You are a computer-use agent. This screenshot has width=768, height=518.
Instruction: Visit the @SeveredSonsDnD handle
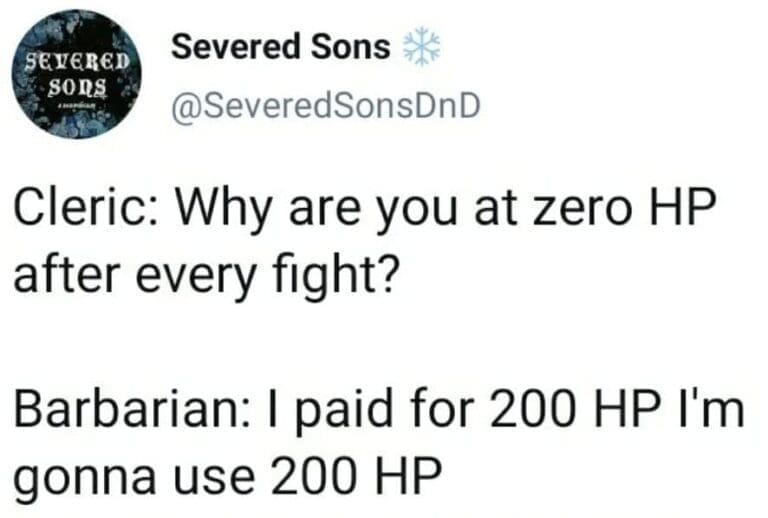tap(326, 106)
